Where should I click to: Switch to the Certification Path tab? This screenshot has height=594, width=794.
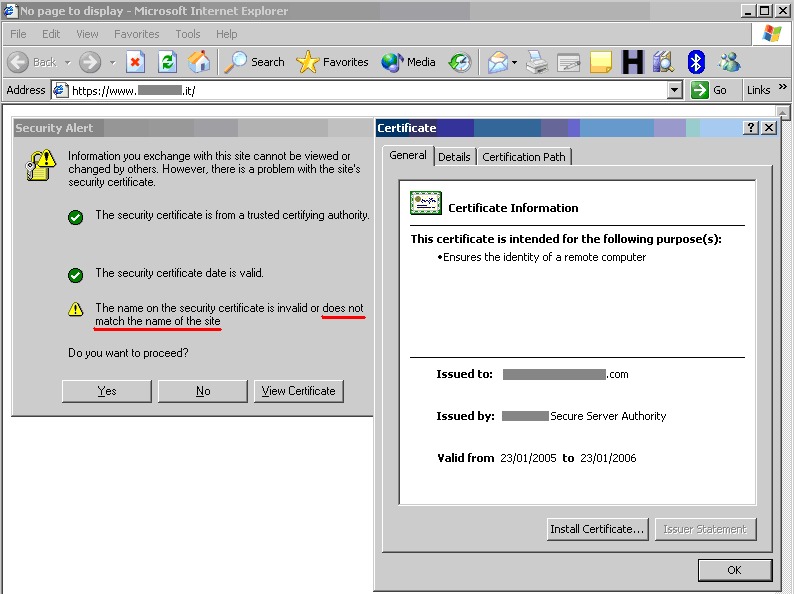tap(524, 157)
